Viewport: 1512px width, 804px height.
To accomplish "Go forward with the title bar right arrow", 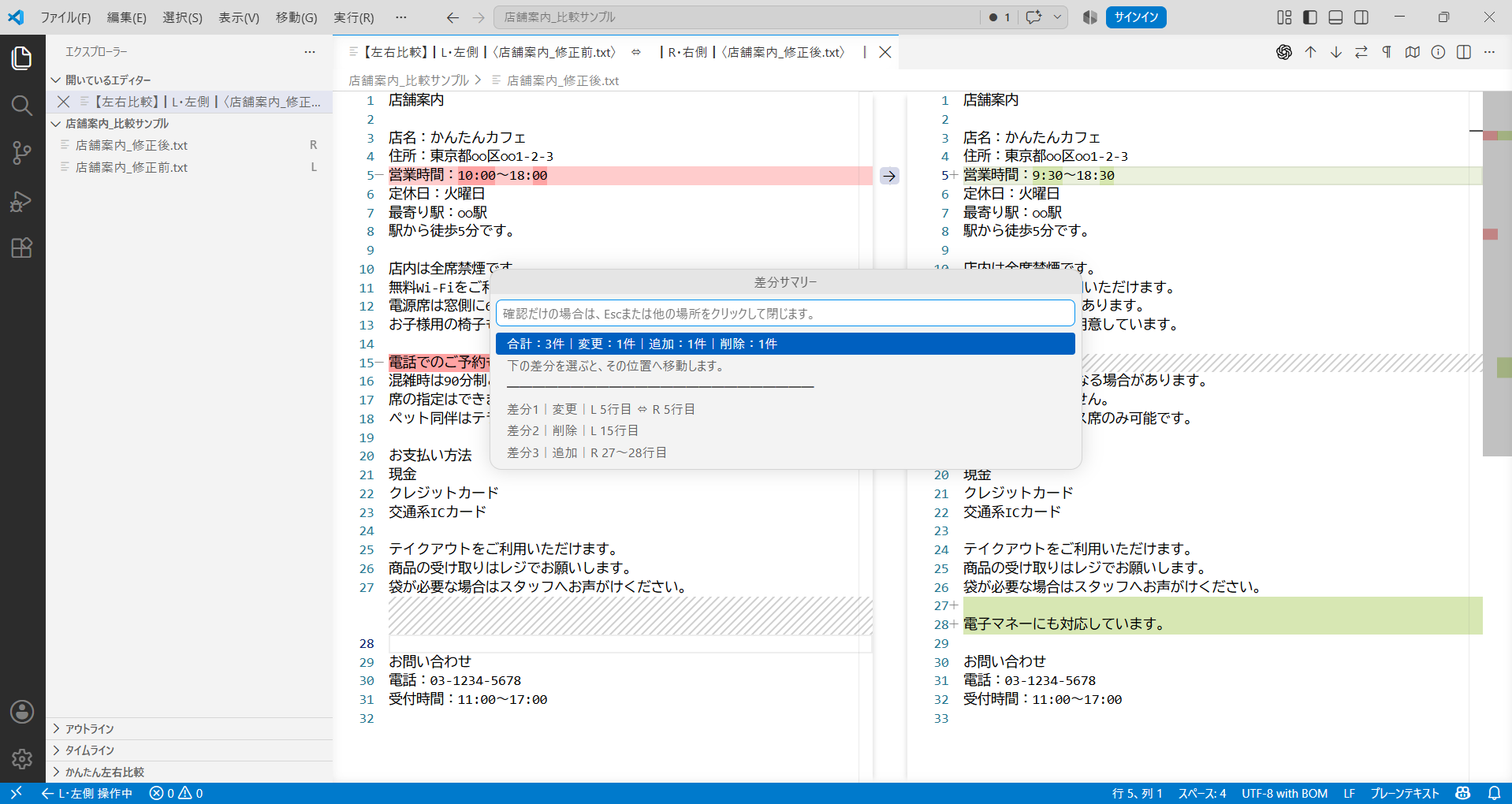I will pos(479,17).
